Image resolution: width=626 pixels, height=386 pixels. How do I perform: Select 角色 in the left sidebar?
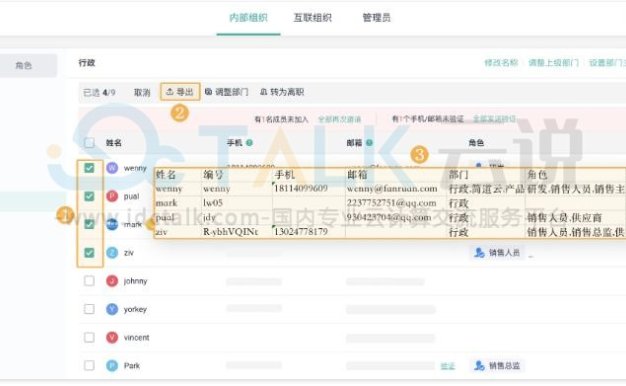click(x=24, y=65)
